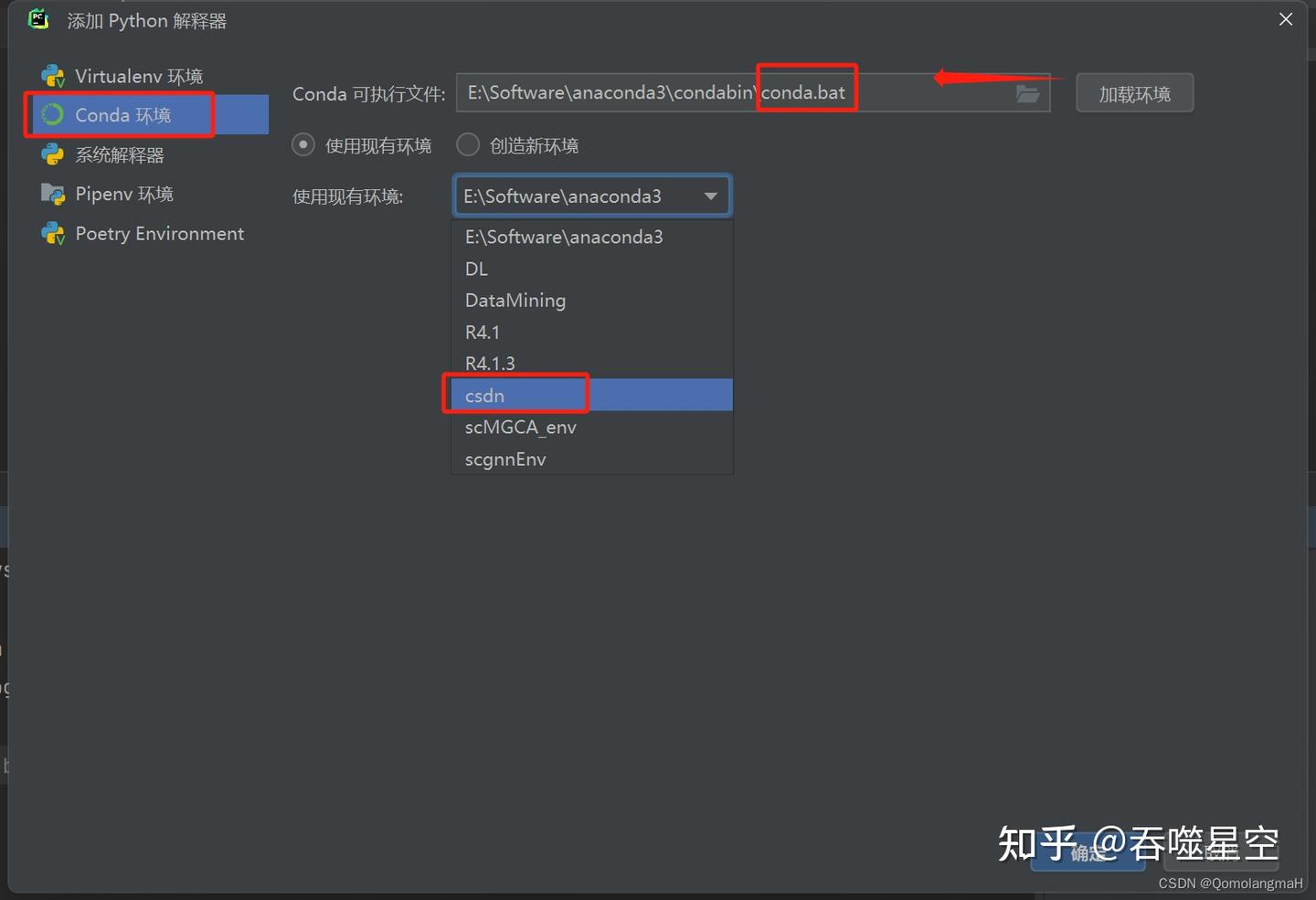Click the Python icon next to Poetry Environment

coord(52,233)
